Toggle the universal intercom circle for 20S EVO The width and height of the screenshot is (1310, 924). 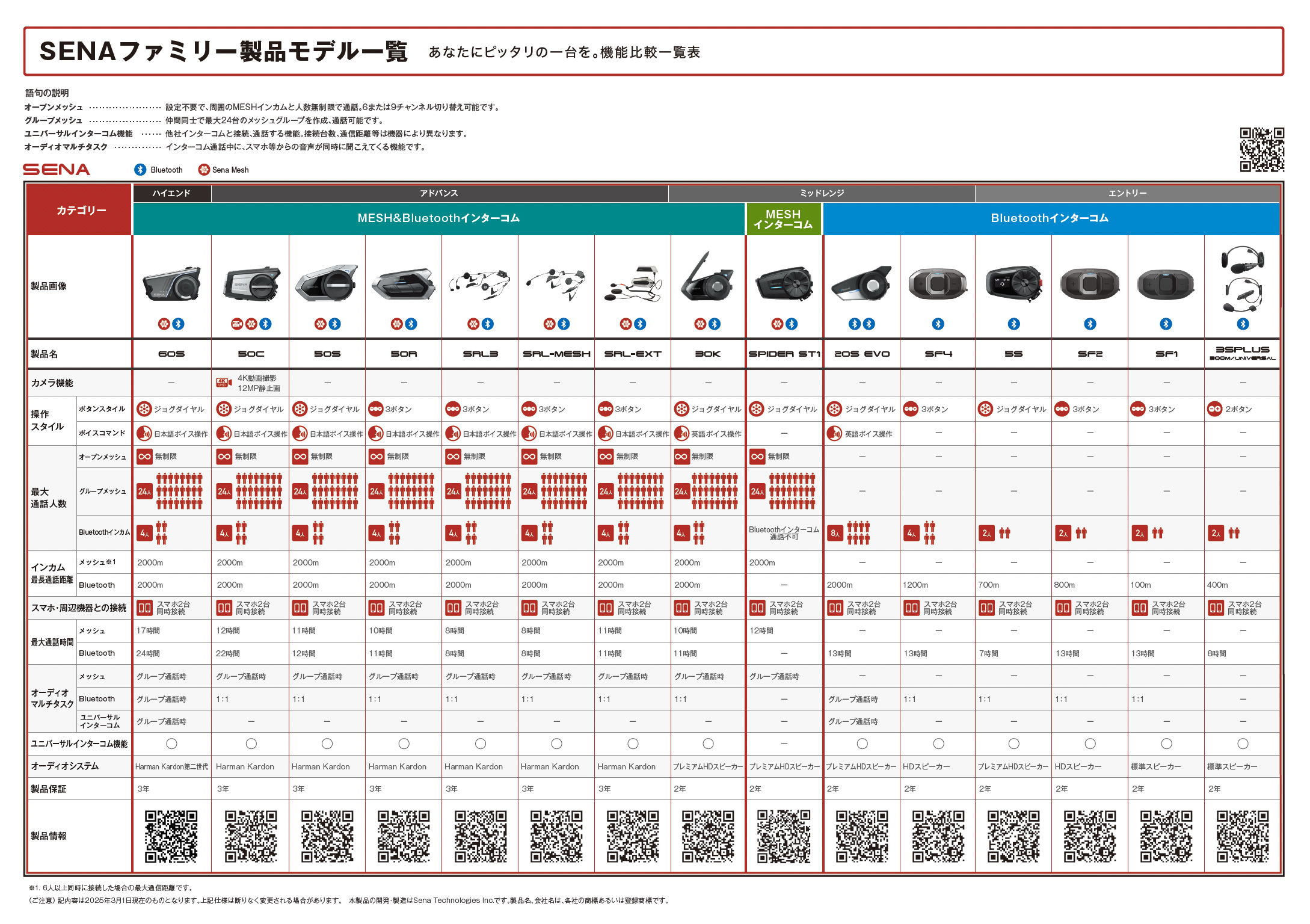coord(863,744)
